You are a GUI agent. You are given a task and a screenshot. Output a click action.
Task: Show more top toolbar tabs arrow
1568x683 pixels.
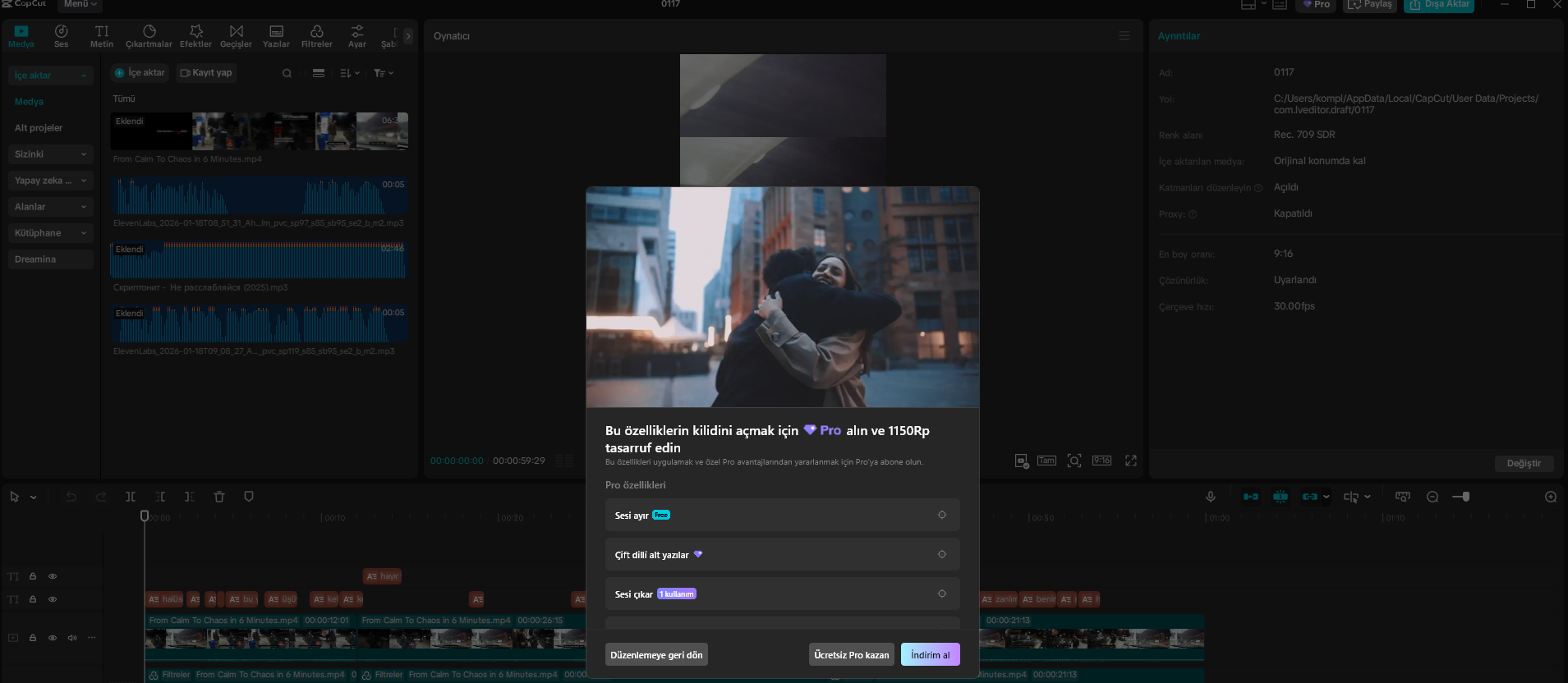point(408,36)
